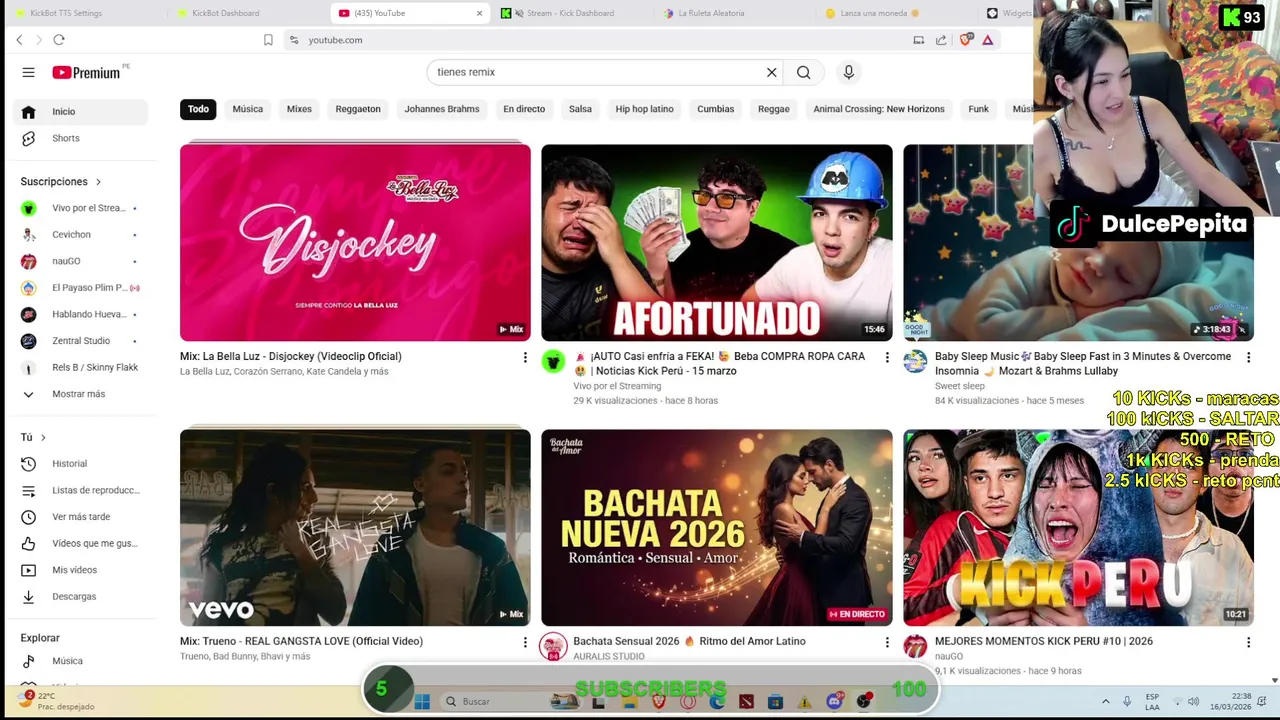
Task: Select the Reggaeton filter chip
Action: 358,109
